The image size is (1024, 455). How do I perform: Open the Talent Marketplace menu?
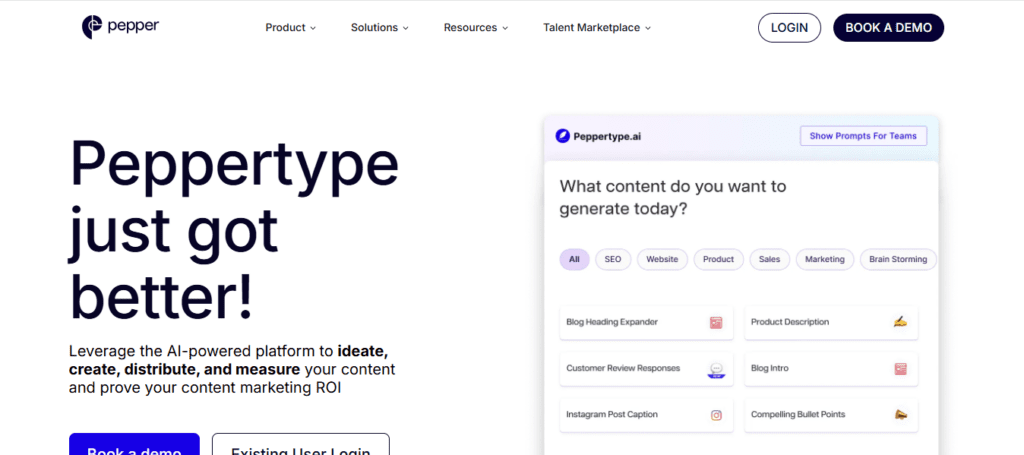click(596, 28)
